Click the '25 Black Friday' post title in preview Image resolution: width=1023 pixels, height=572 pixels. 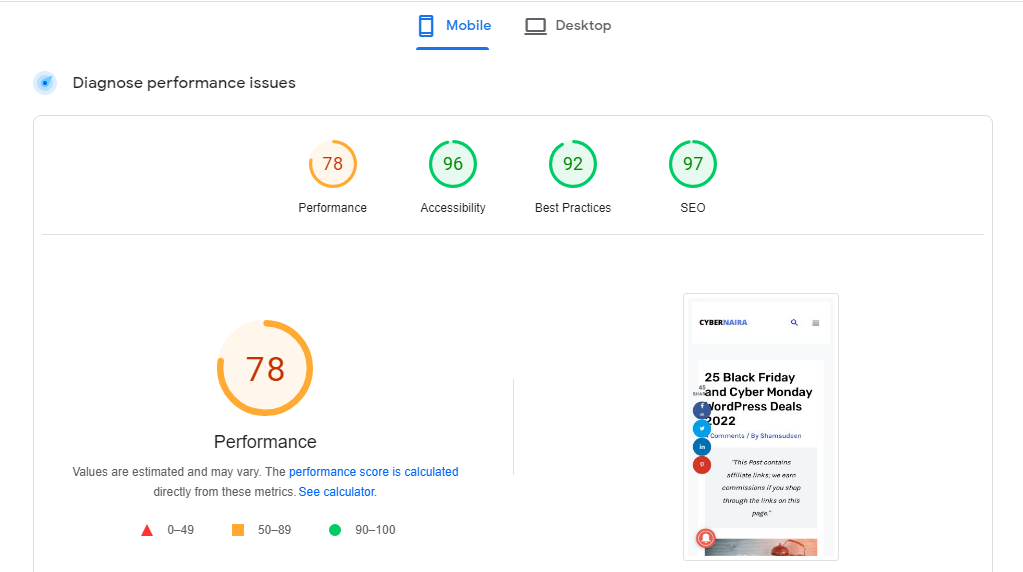758,399
